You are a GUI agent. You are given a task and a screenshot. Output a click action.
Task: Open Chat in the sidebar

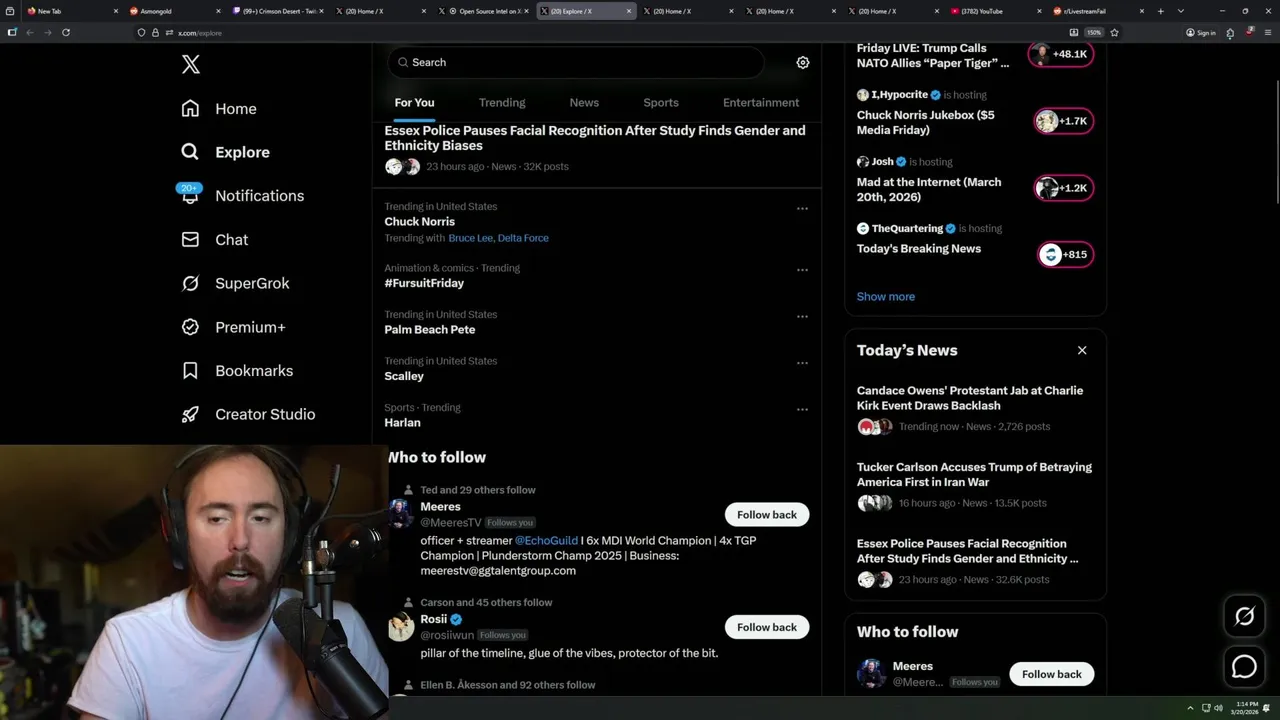(214, 240)
